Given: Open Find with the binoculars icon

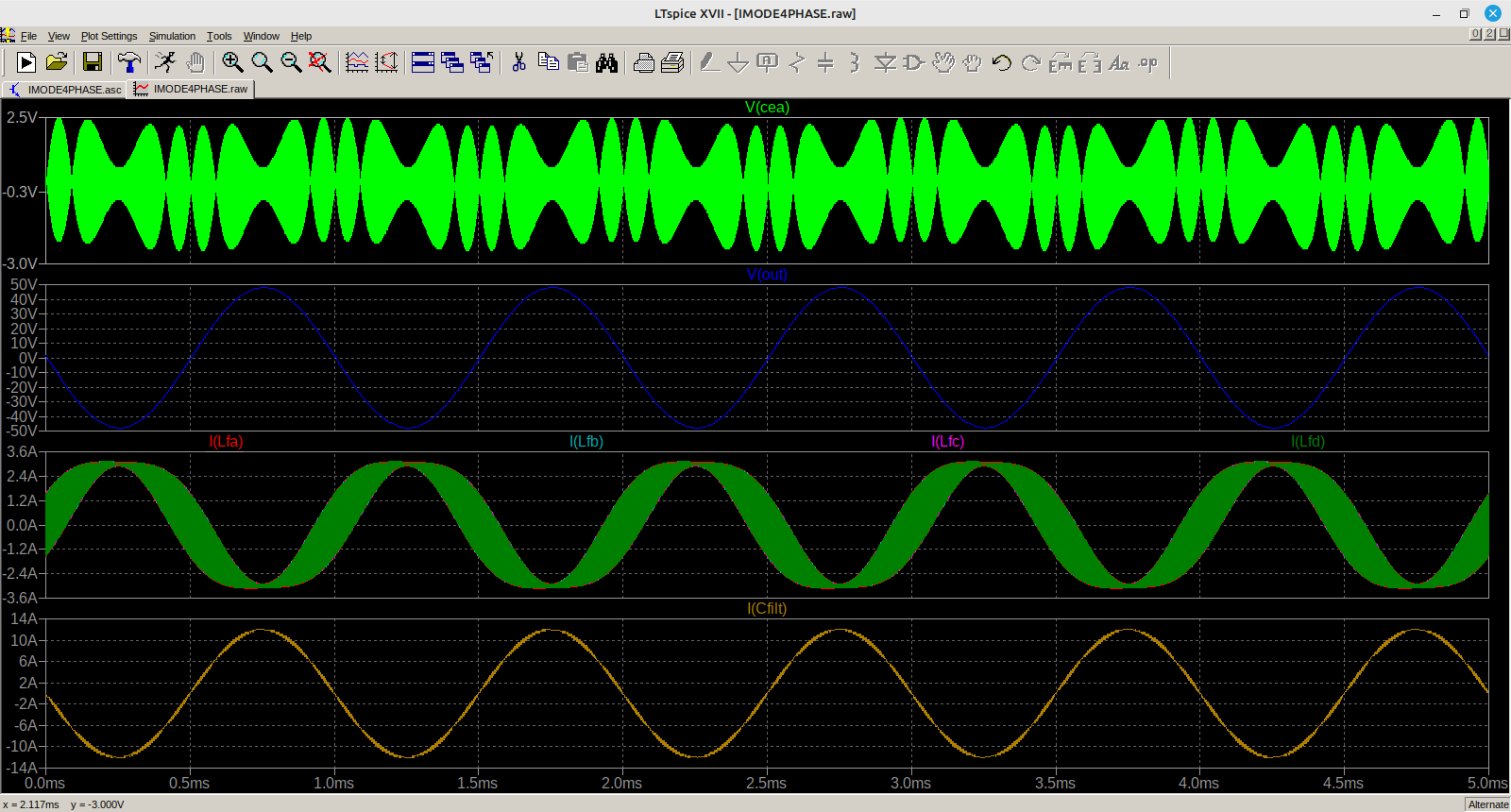Looking at the screenshot, I should point(606,62).
